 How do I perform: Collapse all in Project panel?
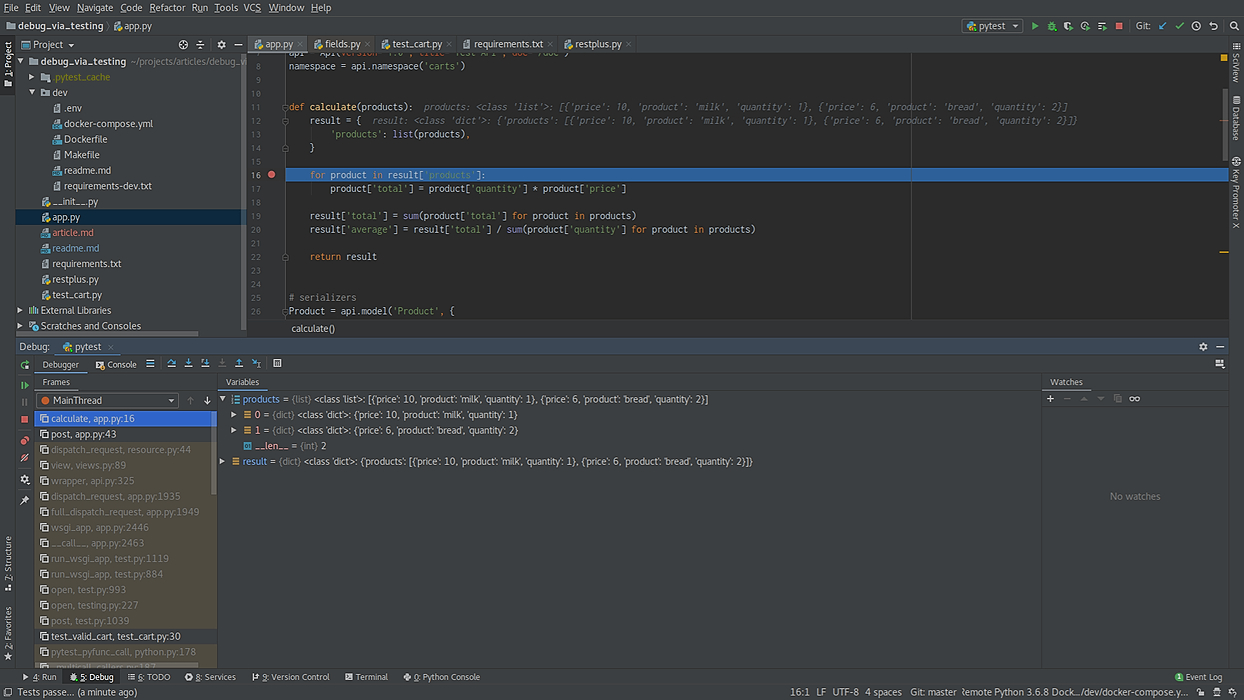tap(200, 45)
